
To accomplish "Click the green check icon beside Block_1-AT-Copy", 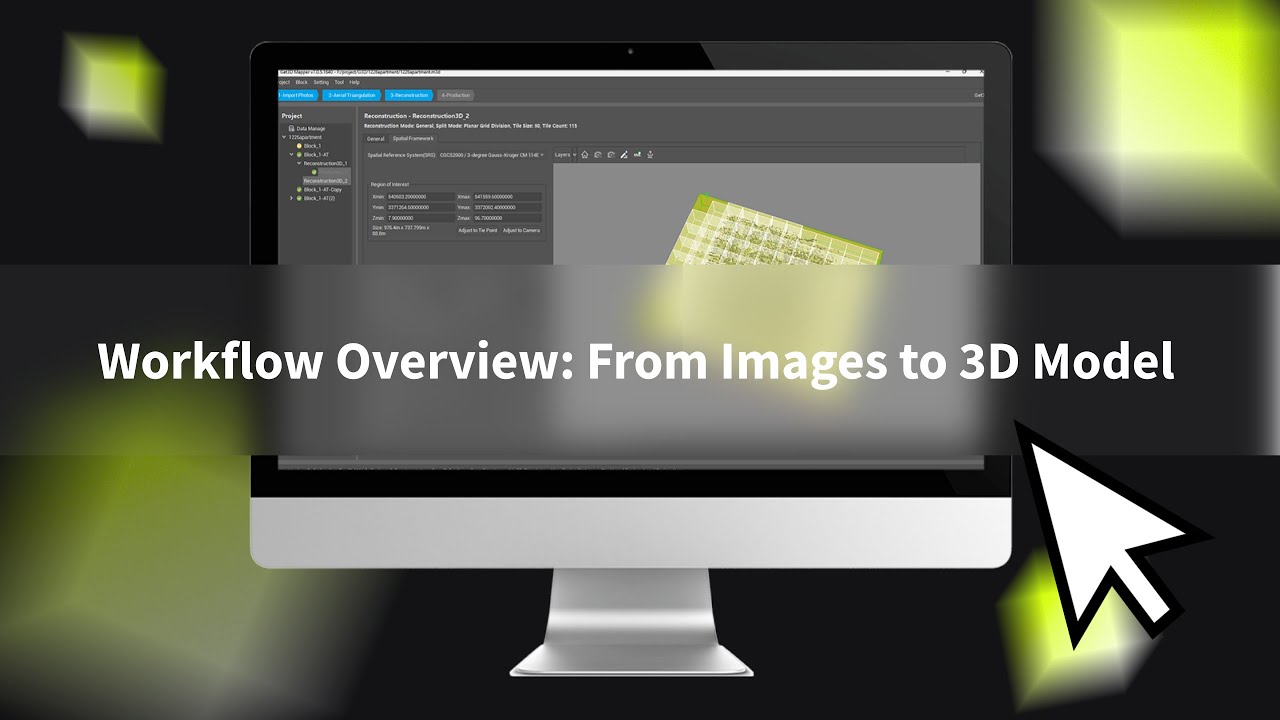I will tap(299, 189).
